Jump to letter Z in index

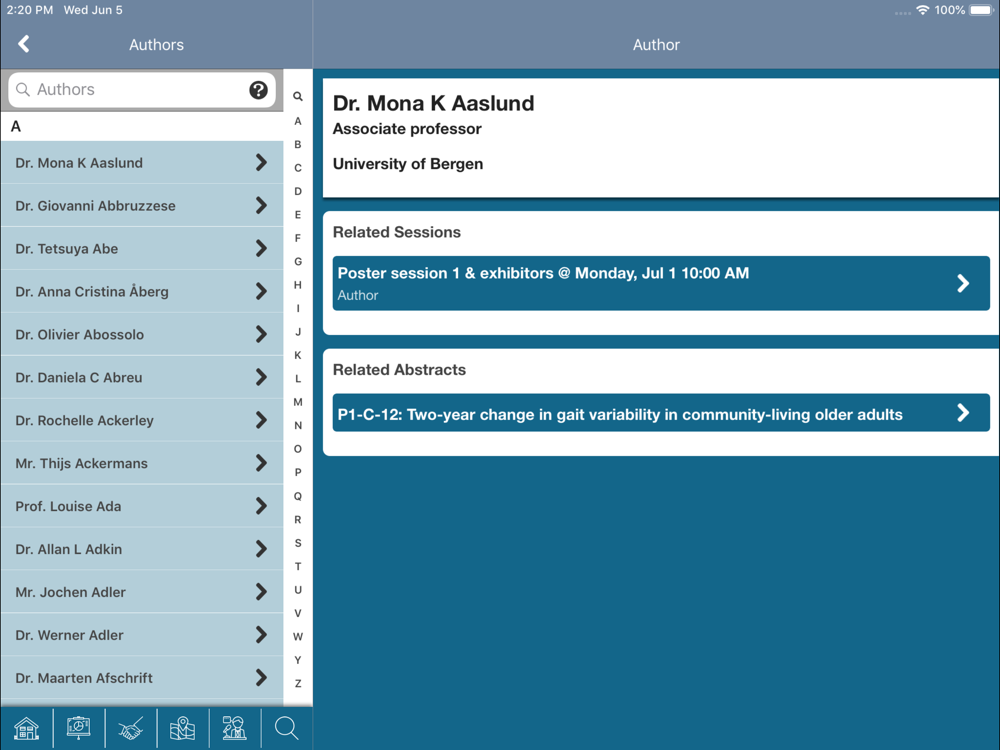[x=298, y=684]
